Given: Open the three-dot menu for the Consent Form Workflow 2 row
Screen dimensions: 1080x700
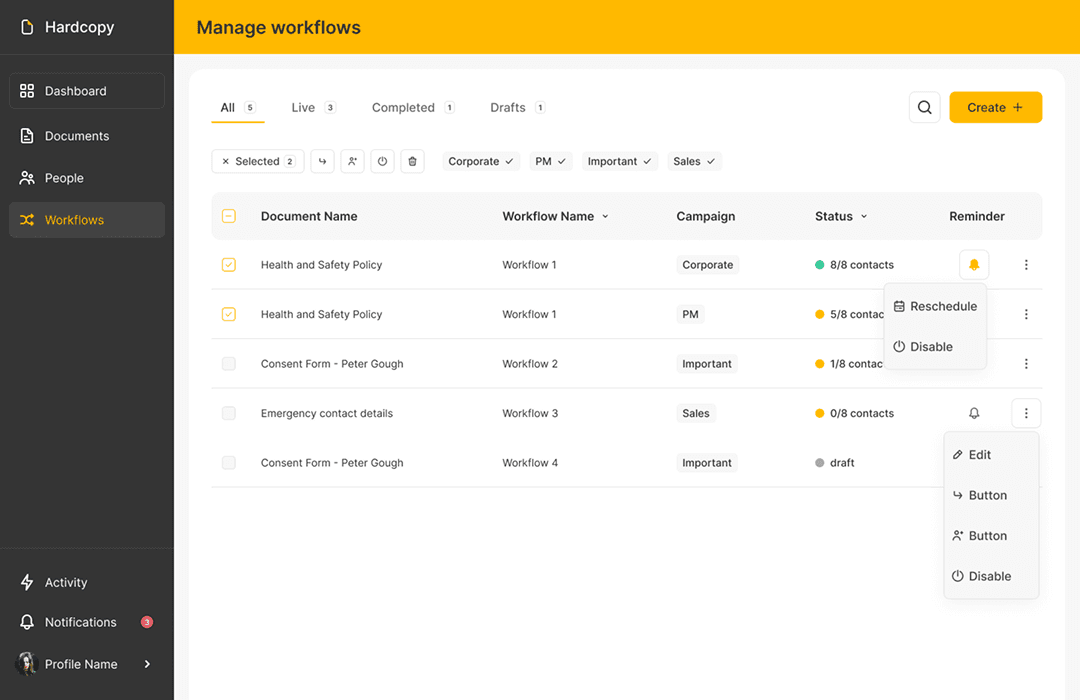Looking at the screenshot, I should click(1026, 364).
